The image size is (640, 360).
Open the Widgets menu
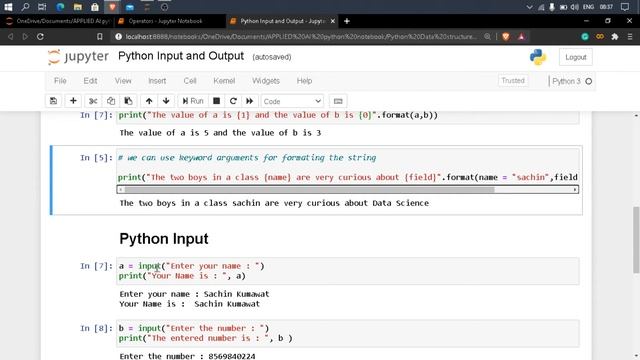[266, 81]
